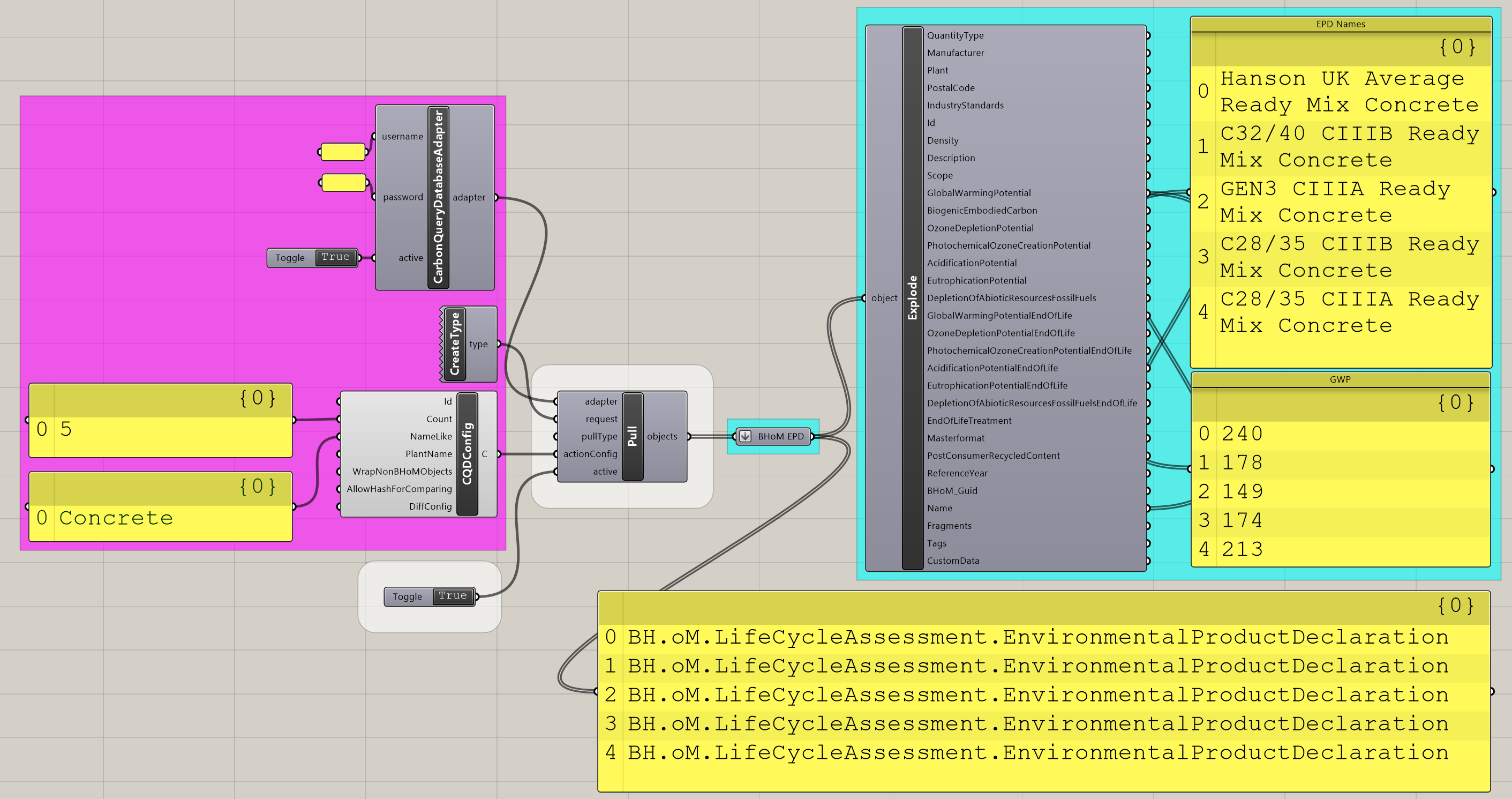Click the CQDConfig component title bar

(467, 454)
